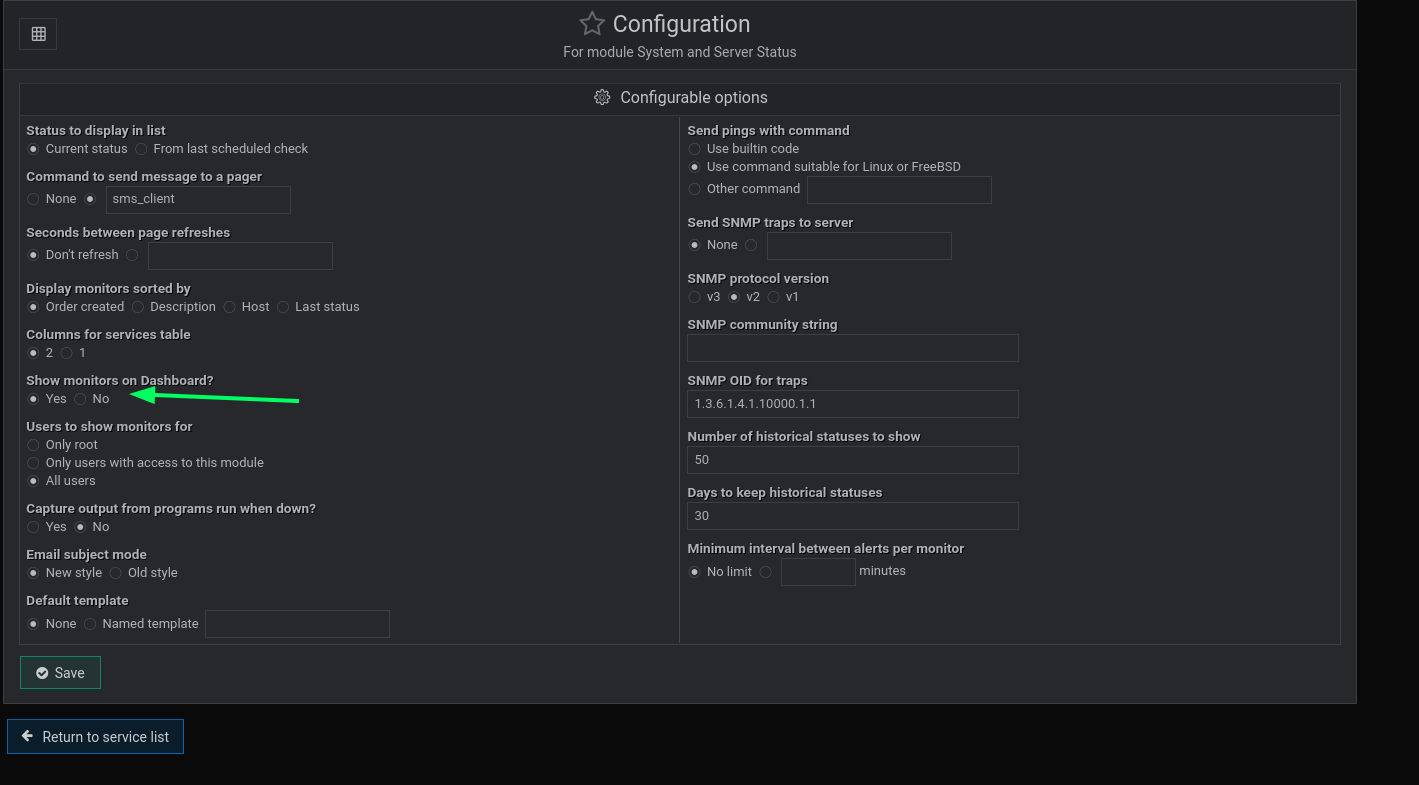Click the favorite star icon beside Configuration
The width and height of the screenshot is (1419, 785).
coord(592,24)
